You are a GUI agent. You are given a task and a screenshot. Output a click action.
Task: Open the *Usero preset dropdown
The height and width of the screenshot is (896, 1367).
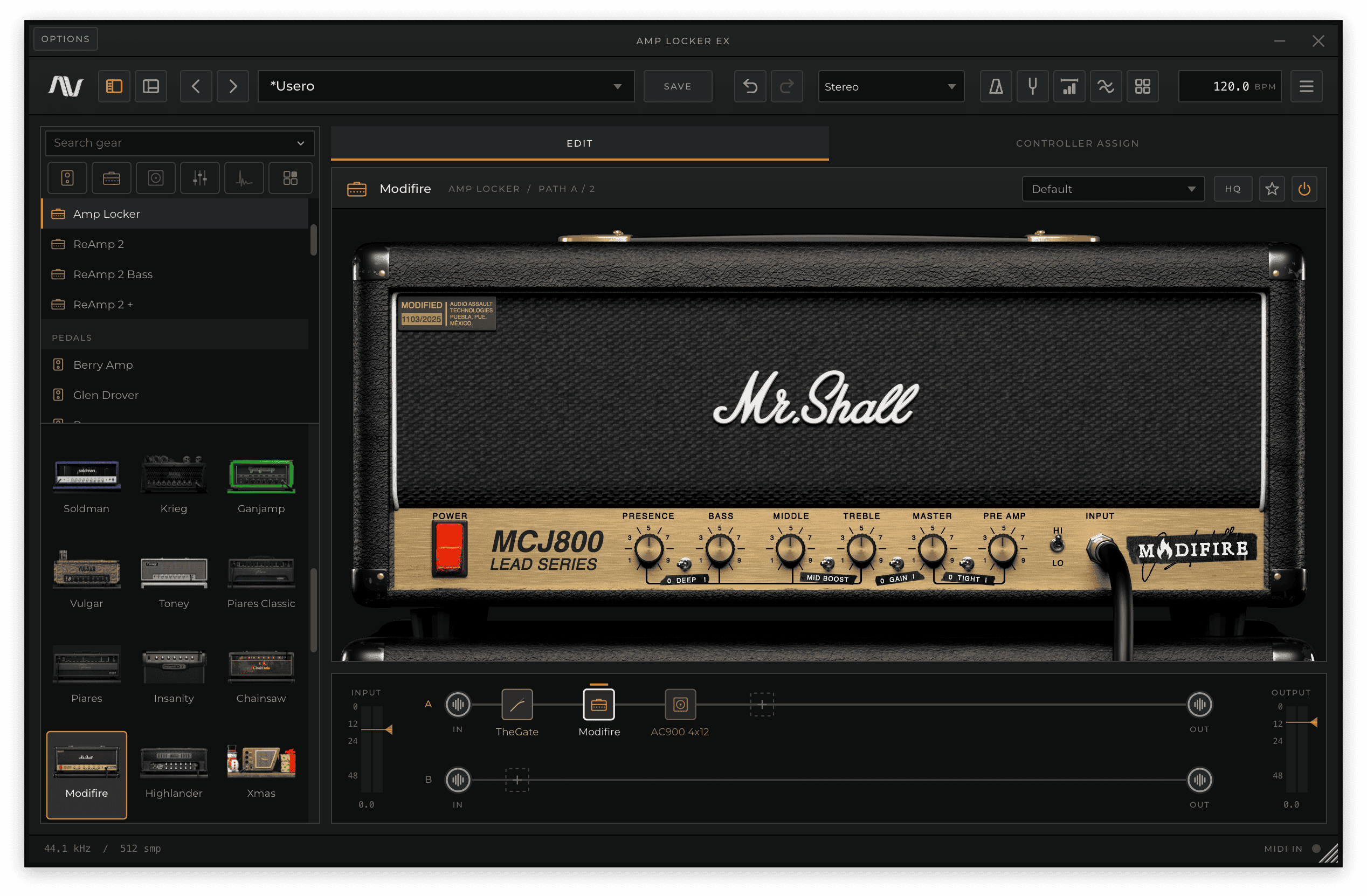[x=446, y=86]
